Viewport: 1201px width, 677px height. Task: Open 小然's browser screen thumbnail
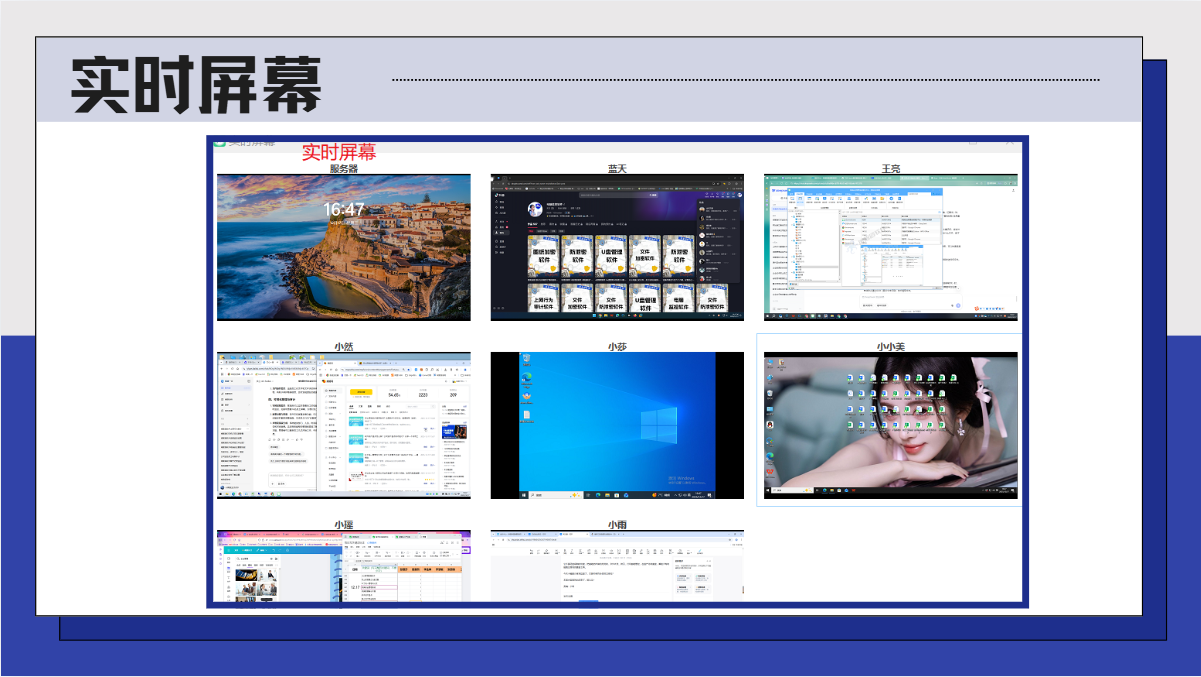pos(343,425)
